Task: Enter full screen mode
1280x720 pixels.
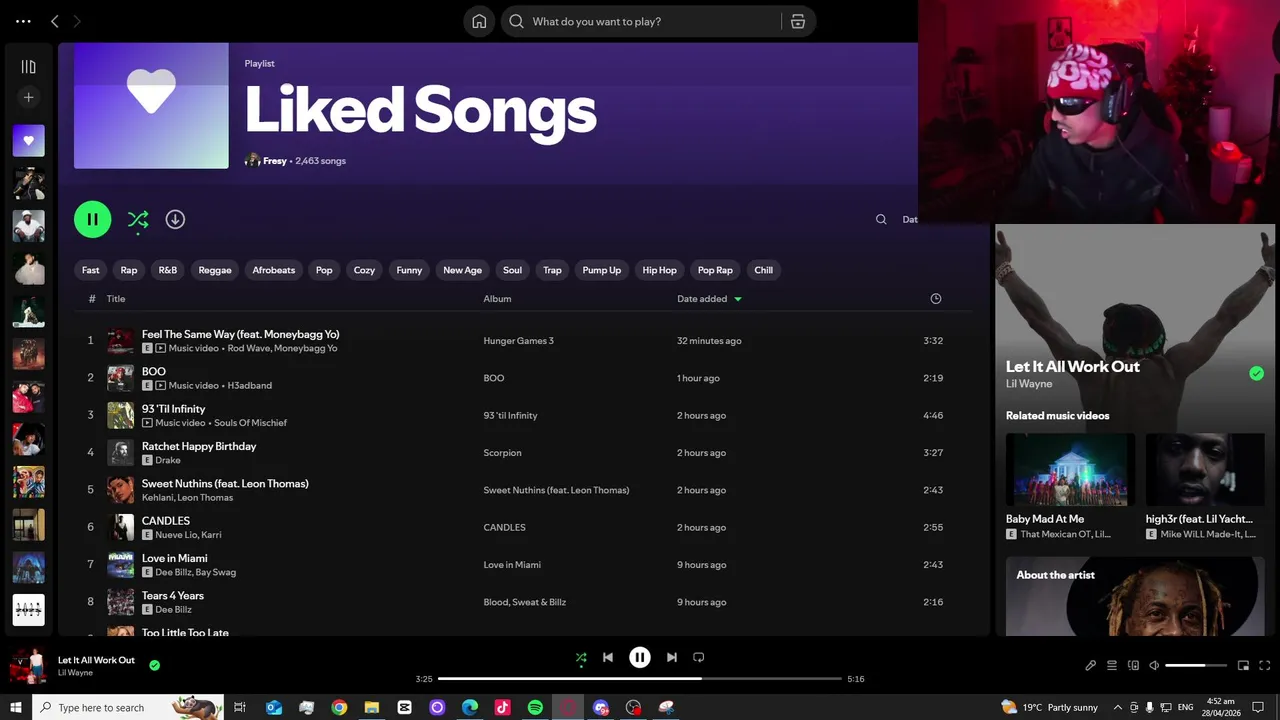Action: pos(1264,665)
